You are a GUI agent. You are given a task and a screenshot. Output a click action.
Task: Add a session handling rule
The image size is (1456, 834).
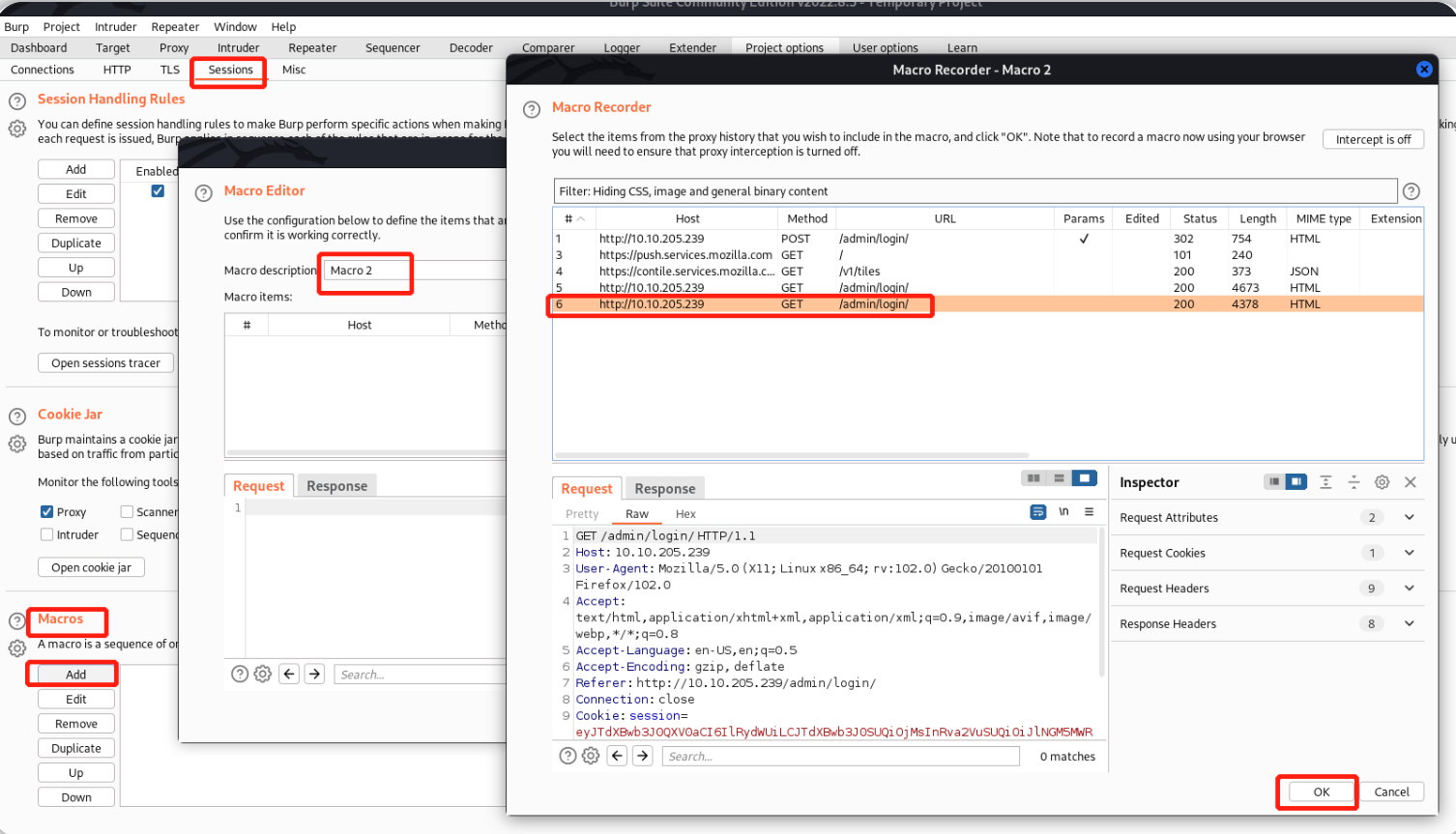coord(76,169)
